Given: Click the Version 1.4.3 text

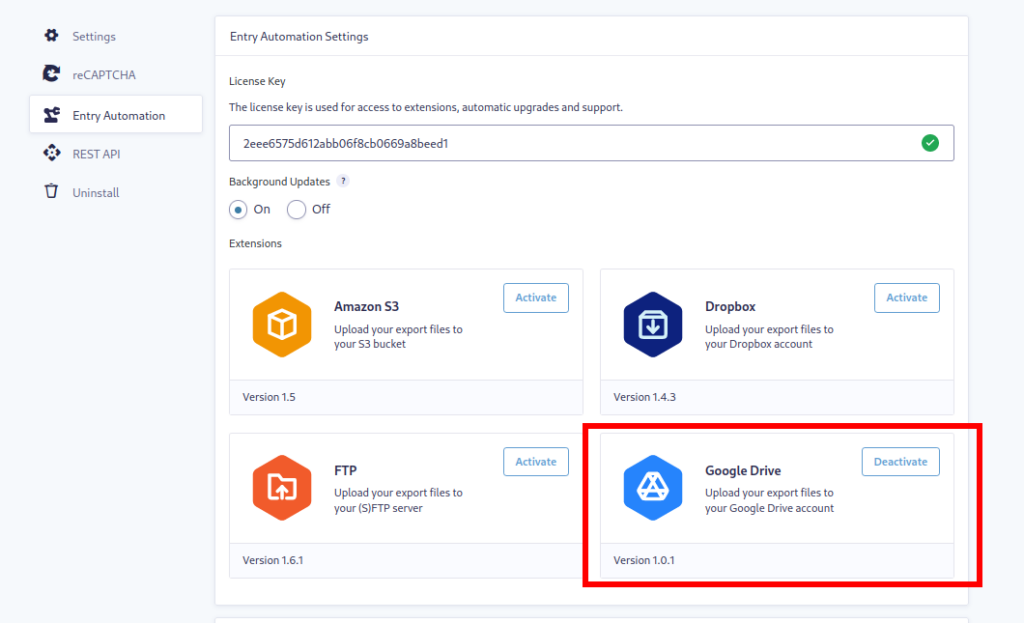Looking at the screenshot, I should click(645, 397).
